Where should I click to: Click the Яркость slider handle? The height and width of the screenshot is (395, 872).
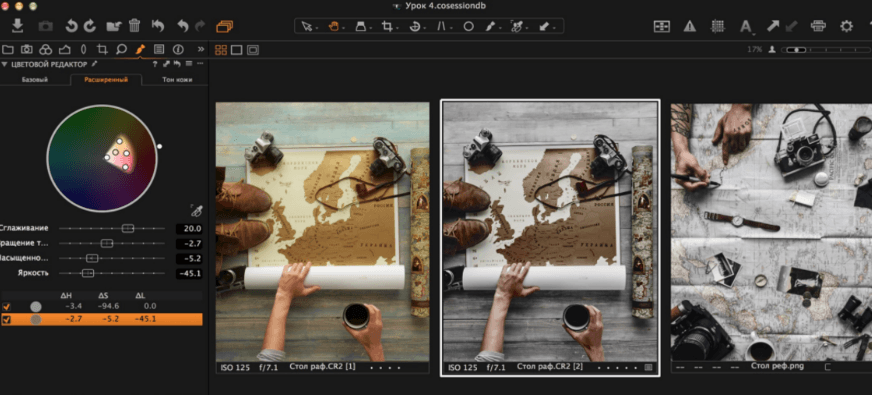point(88,273)
